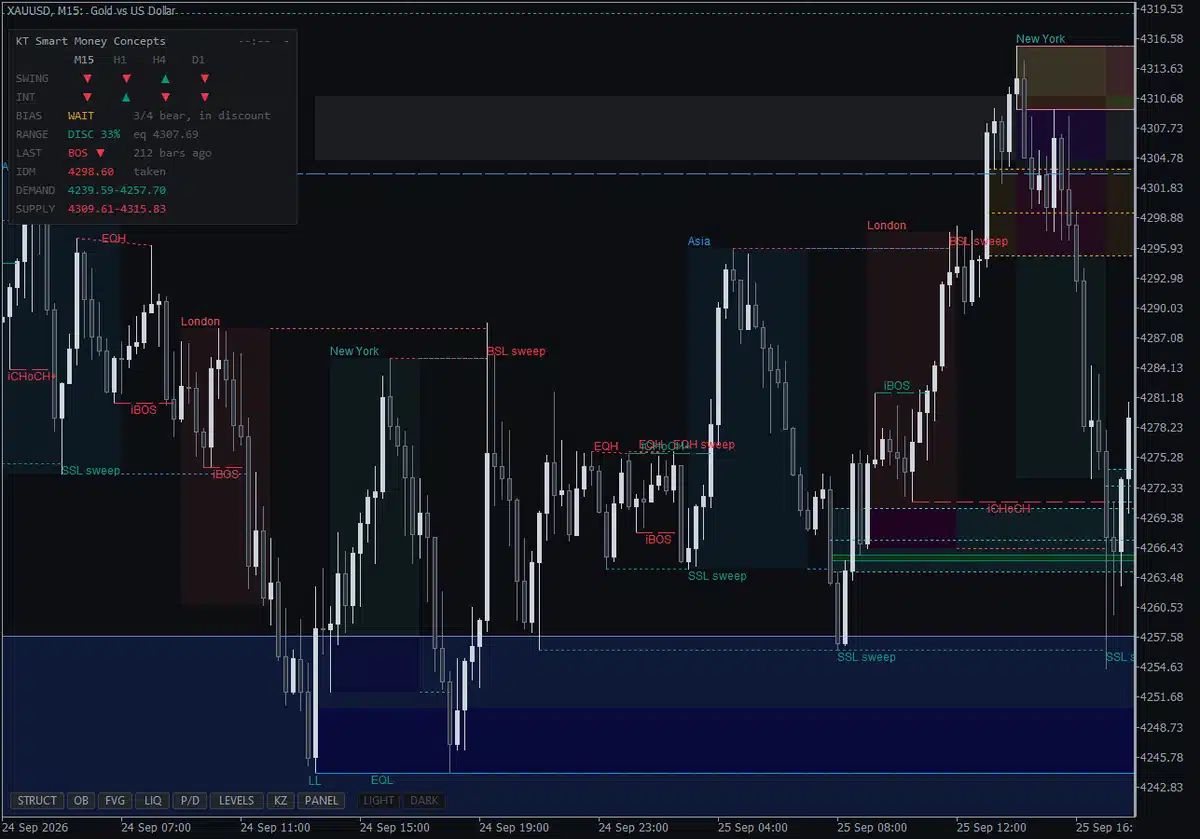This screenshot has height=839, width=1200.
Task: Select the H4 timeframe column header
Action: coord(159,60)
